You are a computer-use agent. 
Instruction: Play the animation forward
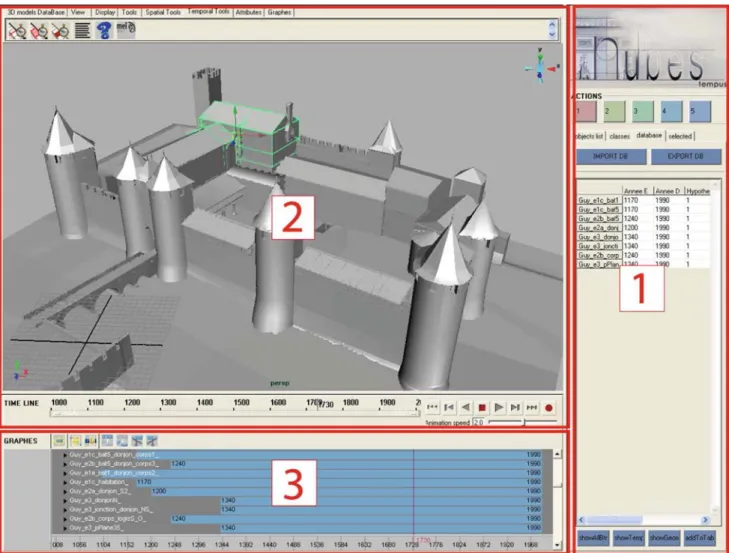click(498, 407)
